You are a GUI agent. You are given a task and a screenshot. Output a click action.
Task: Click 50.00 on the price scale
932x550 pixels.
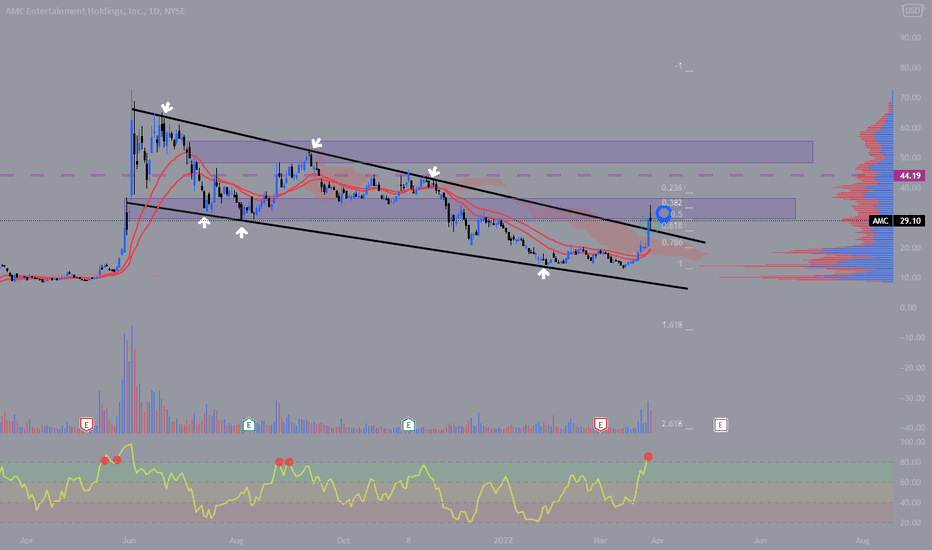(x=909, y=158)
